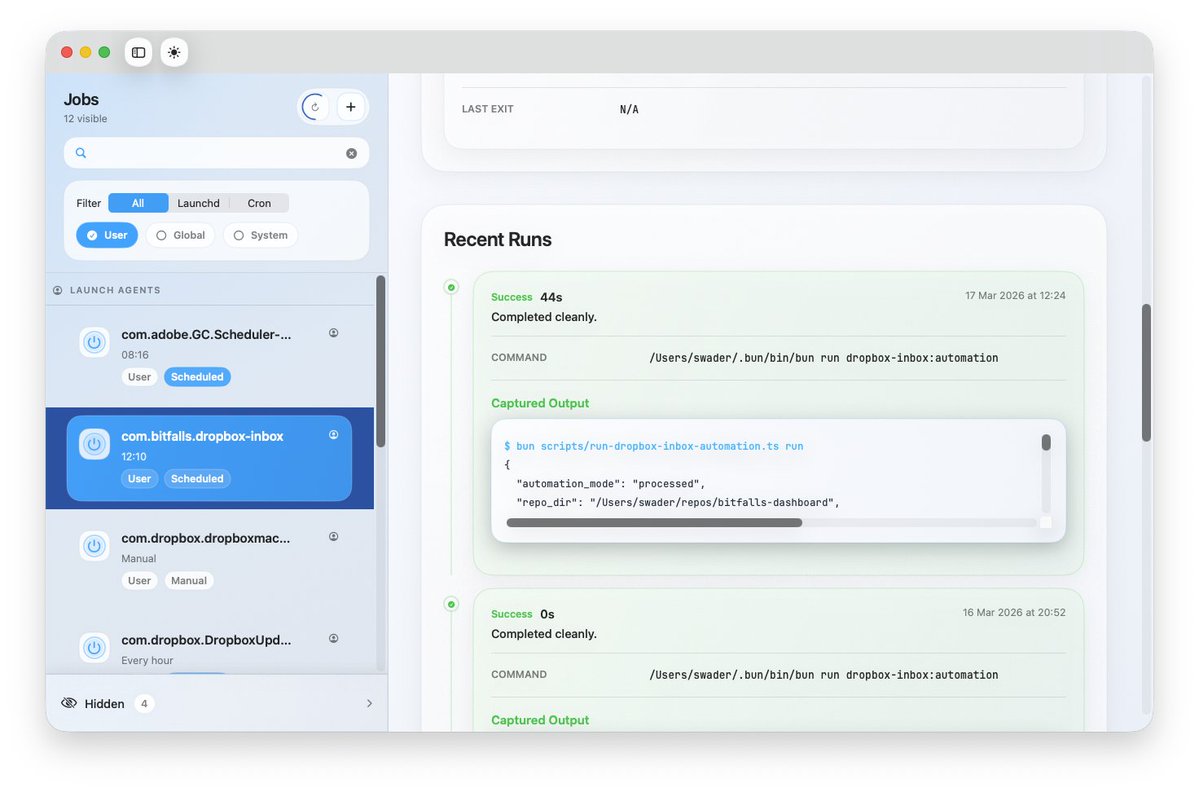This screenshot has height=792, width=1199.
Task: Enable the Global scope filter
Action: pos(180,235)
